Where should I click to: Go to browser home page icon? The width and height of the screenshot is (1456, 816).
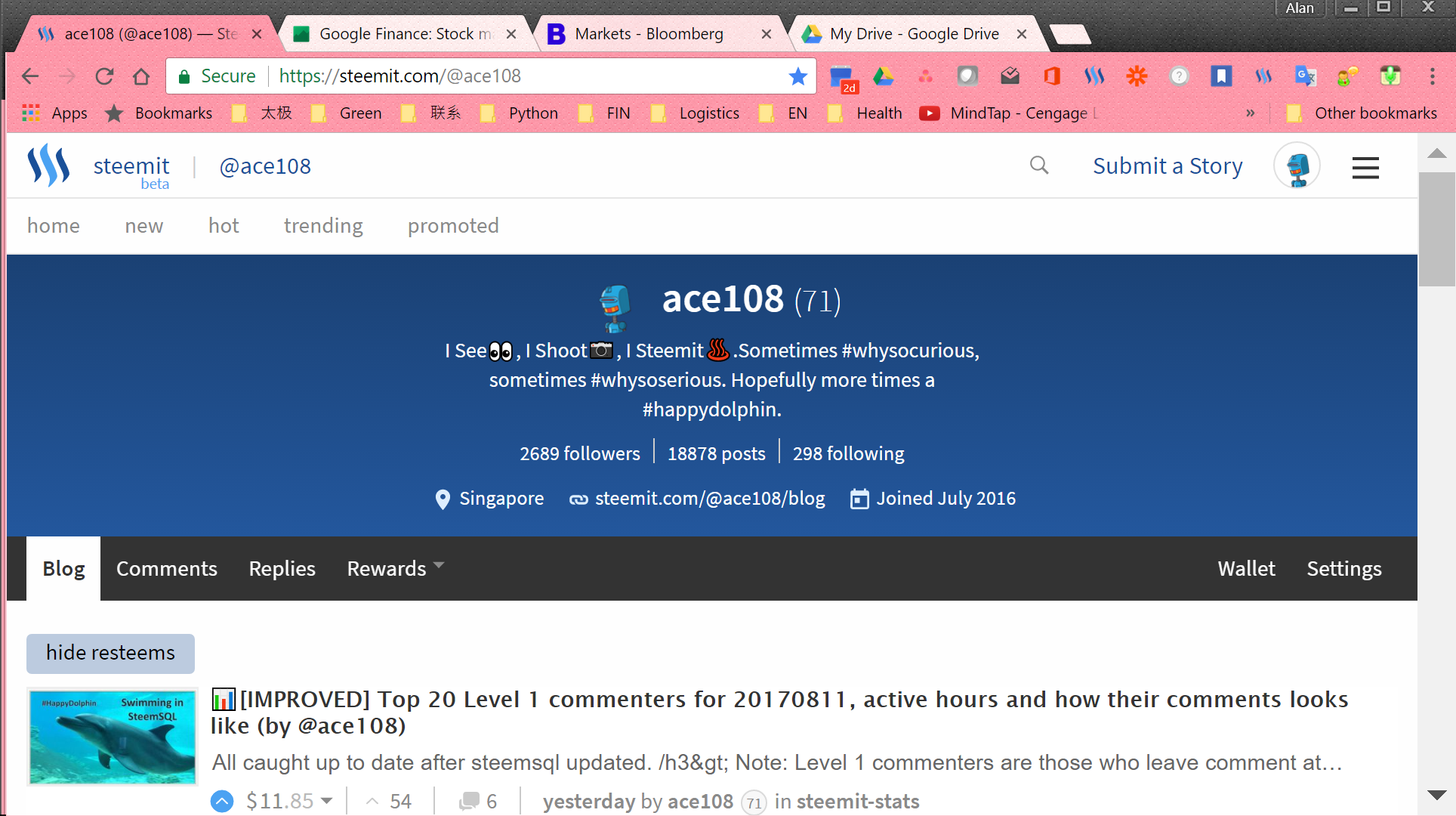coord(141,76)
